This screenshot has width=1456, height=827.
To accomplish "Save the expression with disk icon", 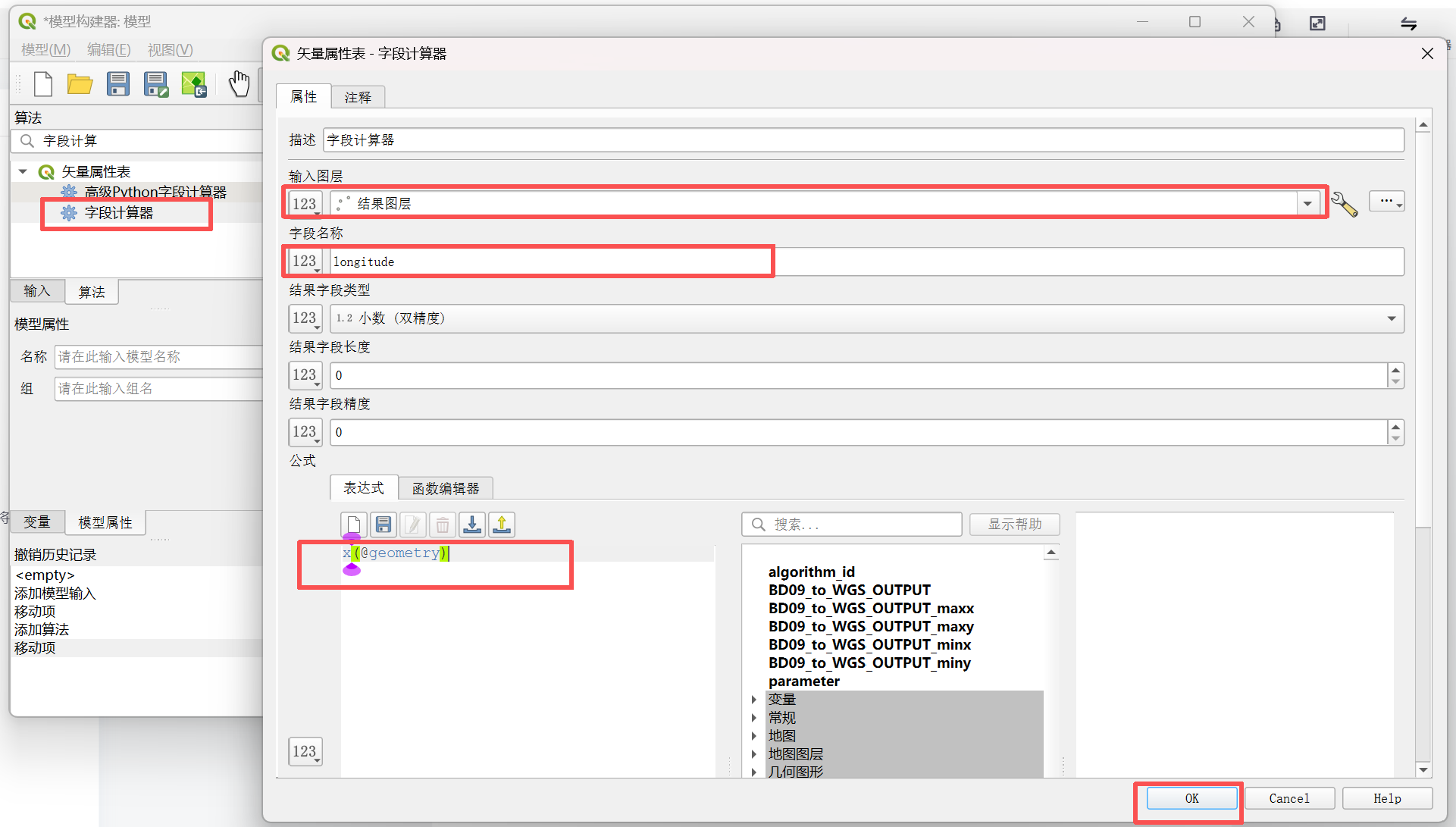I will pos(384,525).
